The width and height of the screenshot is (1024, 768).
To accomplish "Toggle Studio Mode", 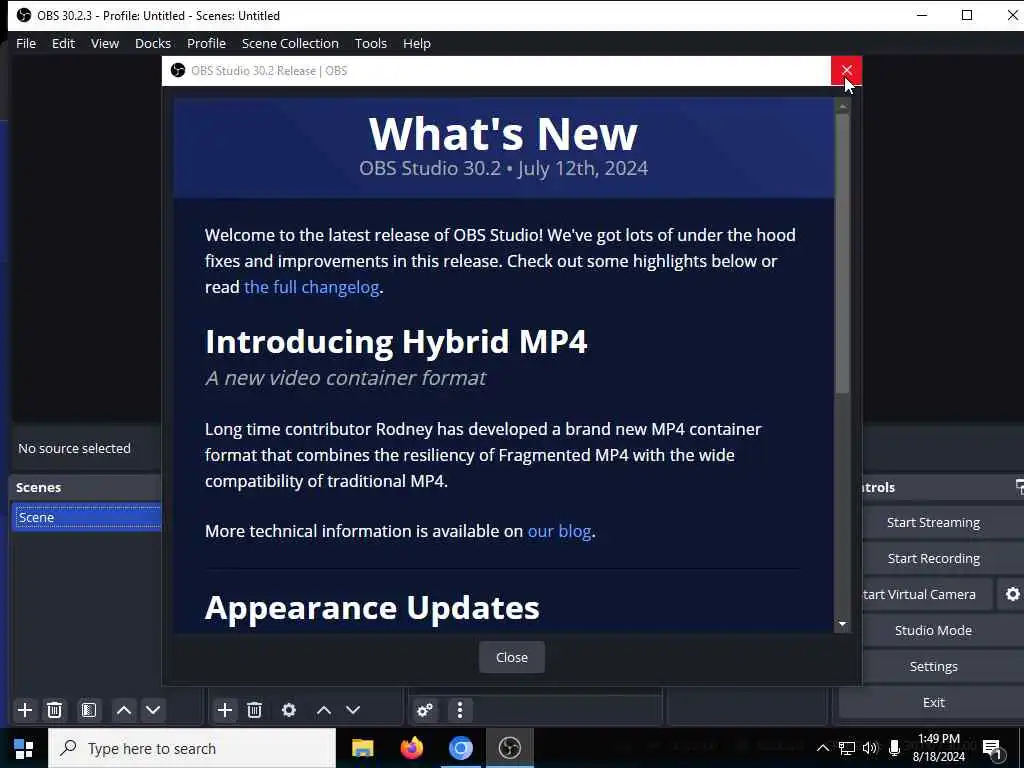I will click(933, 630).
